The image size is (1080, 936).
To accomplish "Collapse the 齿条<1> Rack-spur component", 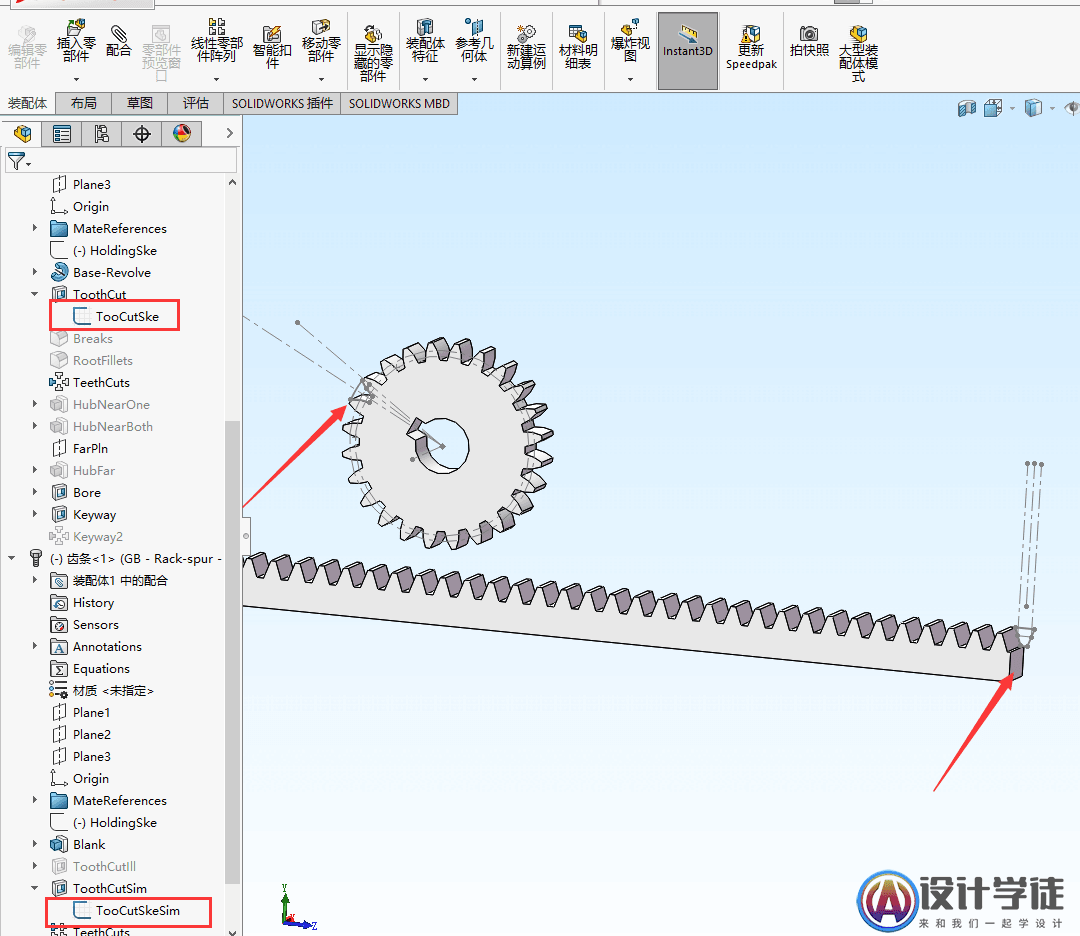I will click(x=12, y=559).
